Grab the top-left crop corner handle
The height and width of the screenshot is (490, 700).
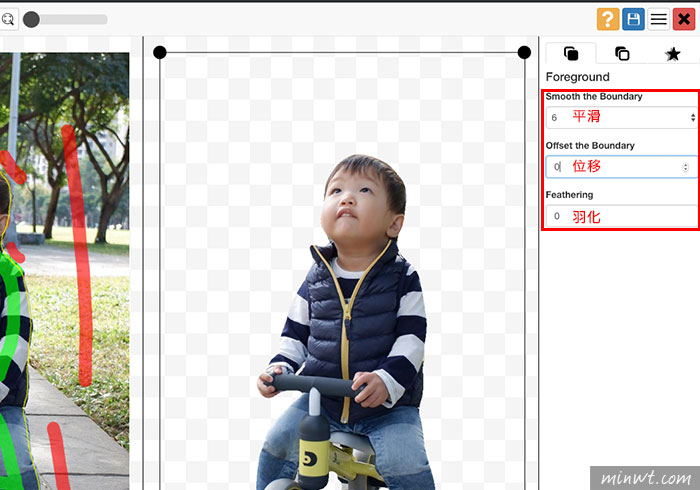coord(160,52)
